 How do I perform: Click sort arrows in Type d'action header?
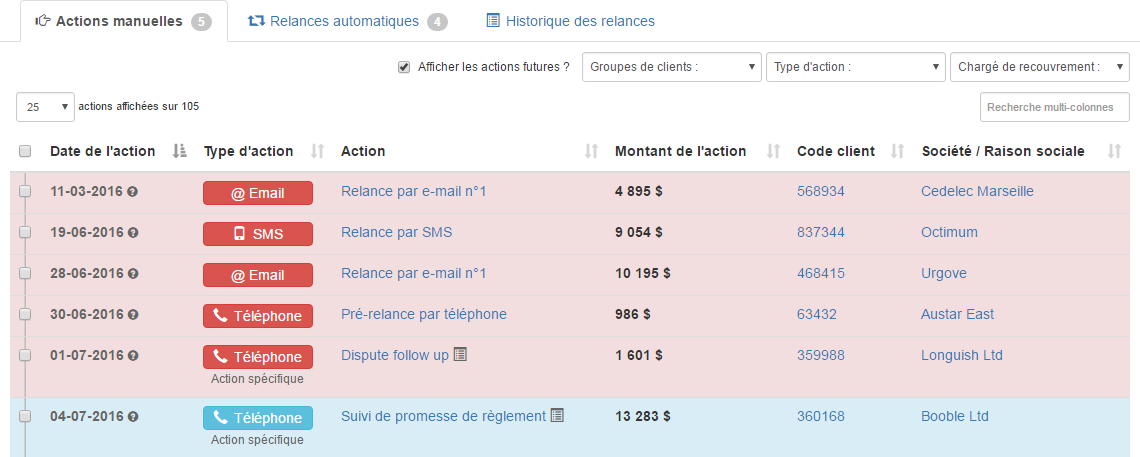pyautogui.click(x=318, y=151)
